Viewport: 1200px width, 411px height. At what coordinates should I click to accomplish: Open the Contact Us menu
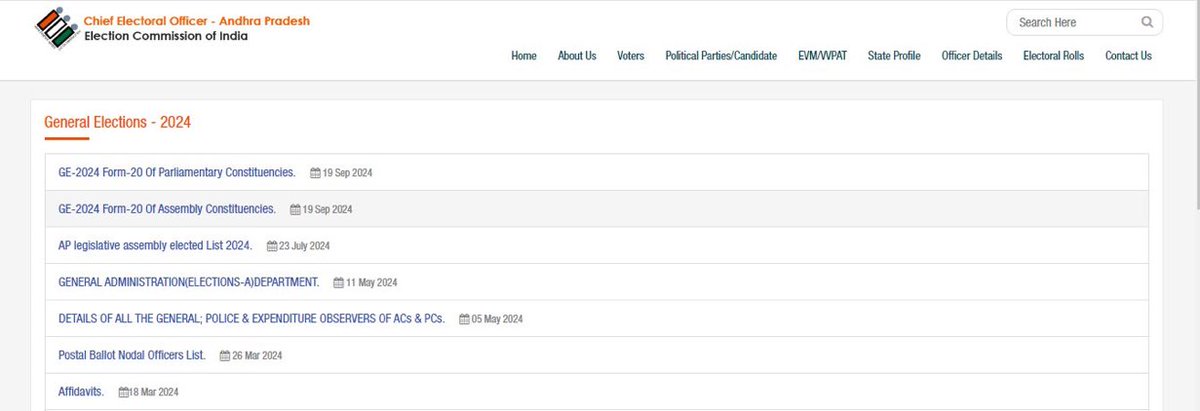coord(1128,56)
